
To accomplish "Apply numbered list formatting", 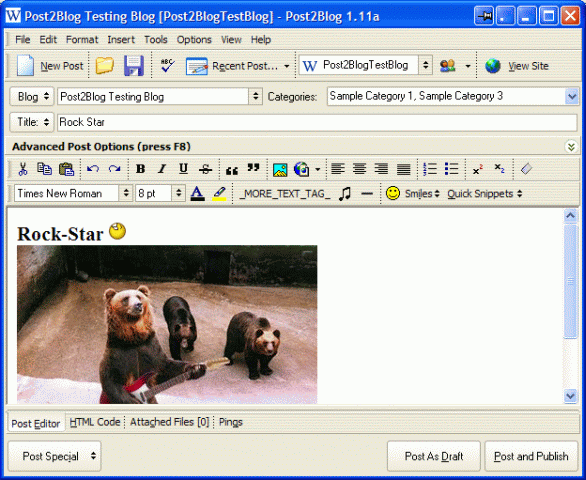I will click(430, 169).
